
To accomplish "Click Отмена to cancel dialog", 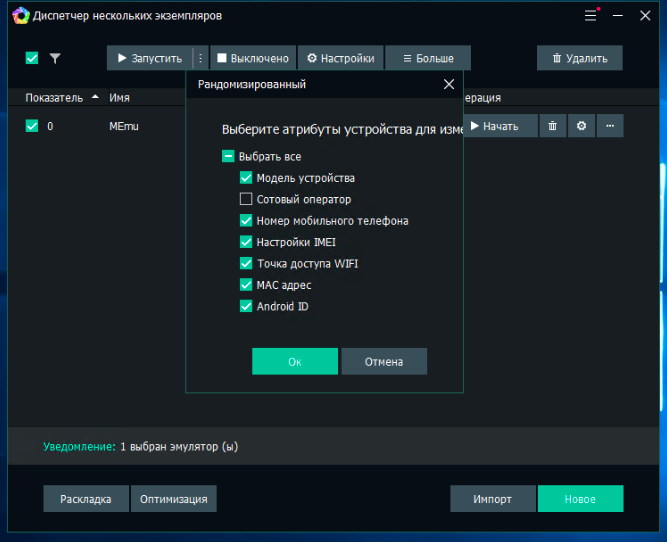I will point(384,362).
